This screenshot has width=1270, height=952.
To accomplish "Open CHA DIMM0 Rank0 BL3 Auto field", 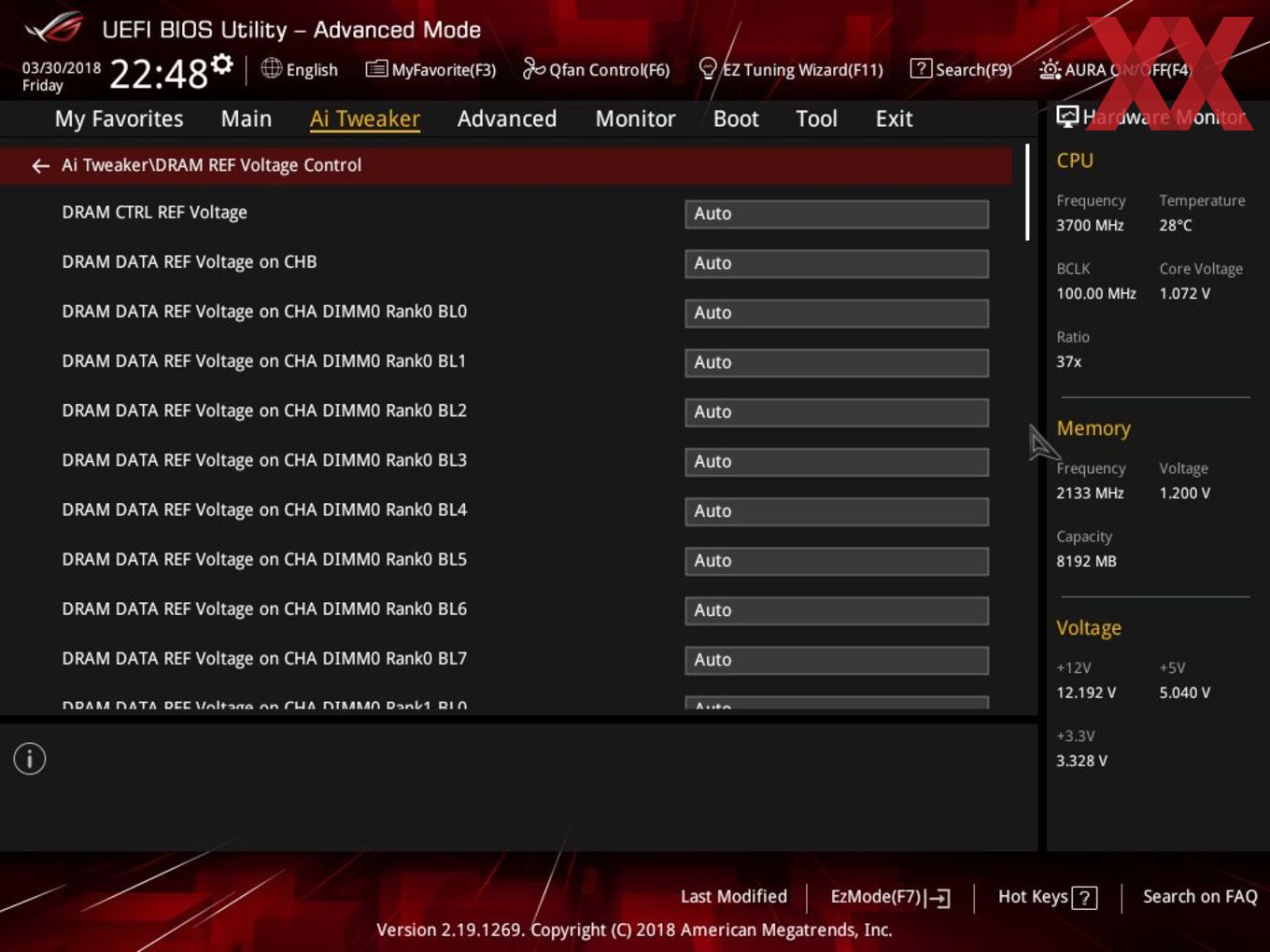I will tap(837, 461).
